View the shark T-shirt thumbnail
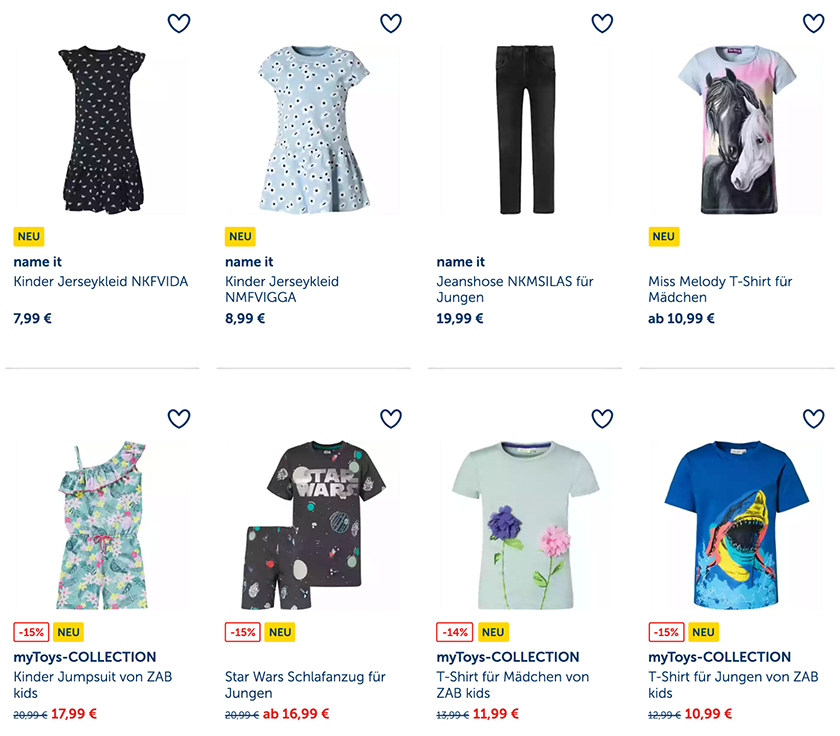This screenshot has width=840, height=736. 737,525
